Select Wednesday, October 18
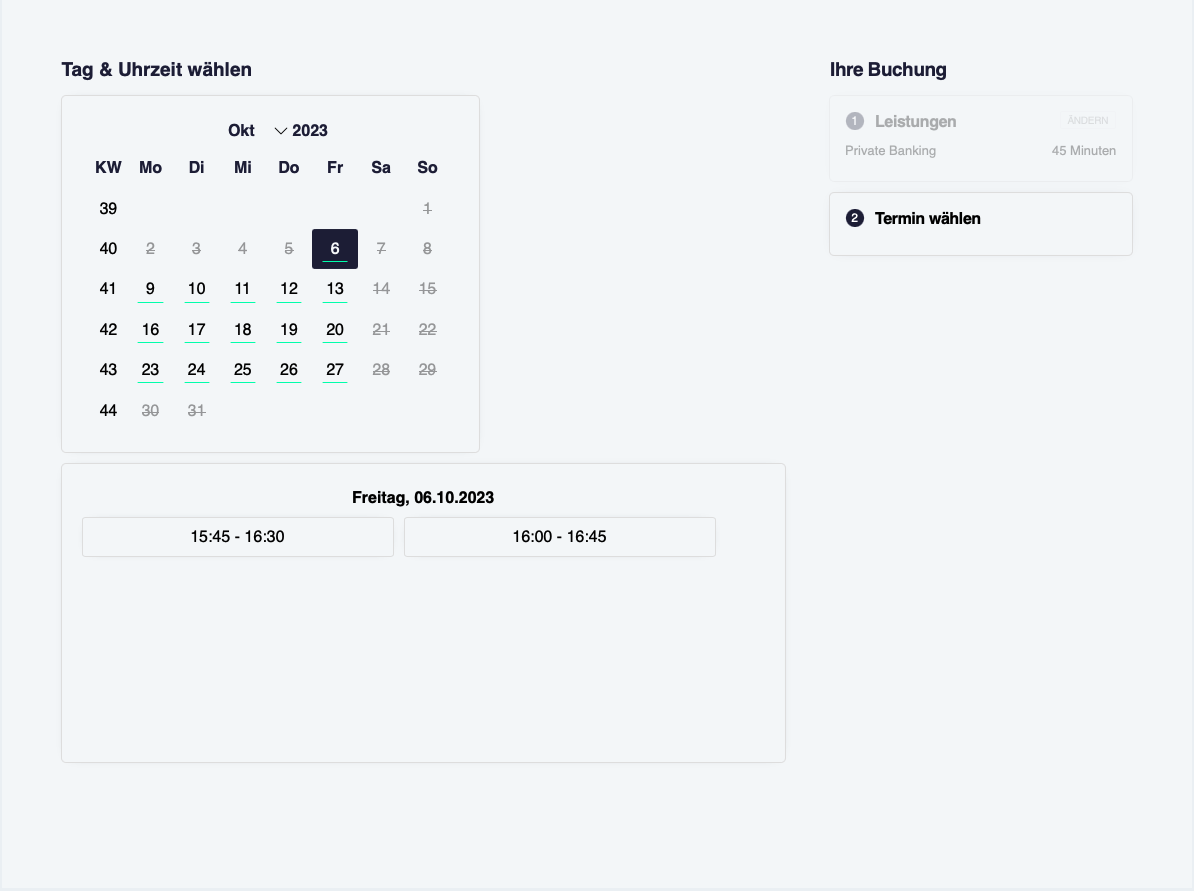The image size is (1194, 891). [243, 330]
